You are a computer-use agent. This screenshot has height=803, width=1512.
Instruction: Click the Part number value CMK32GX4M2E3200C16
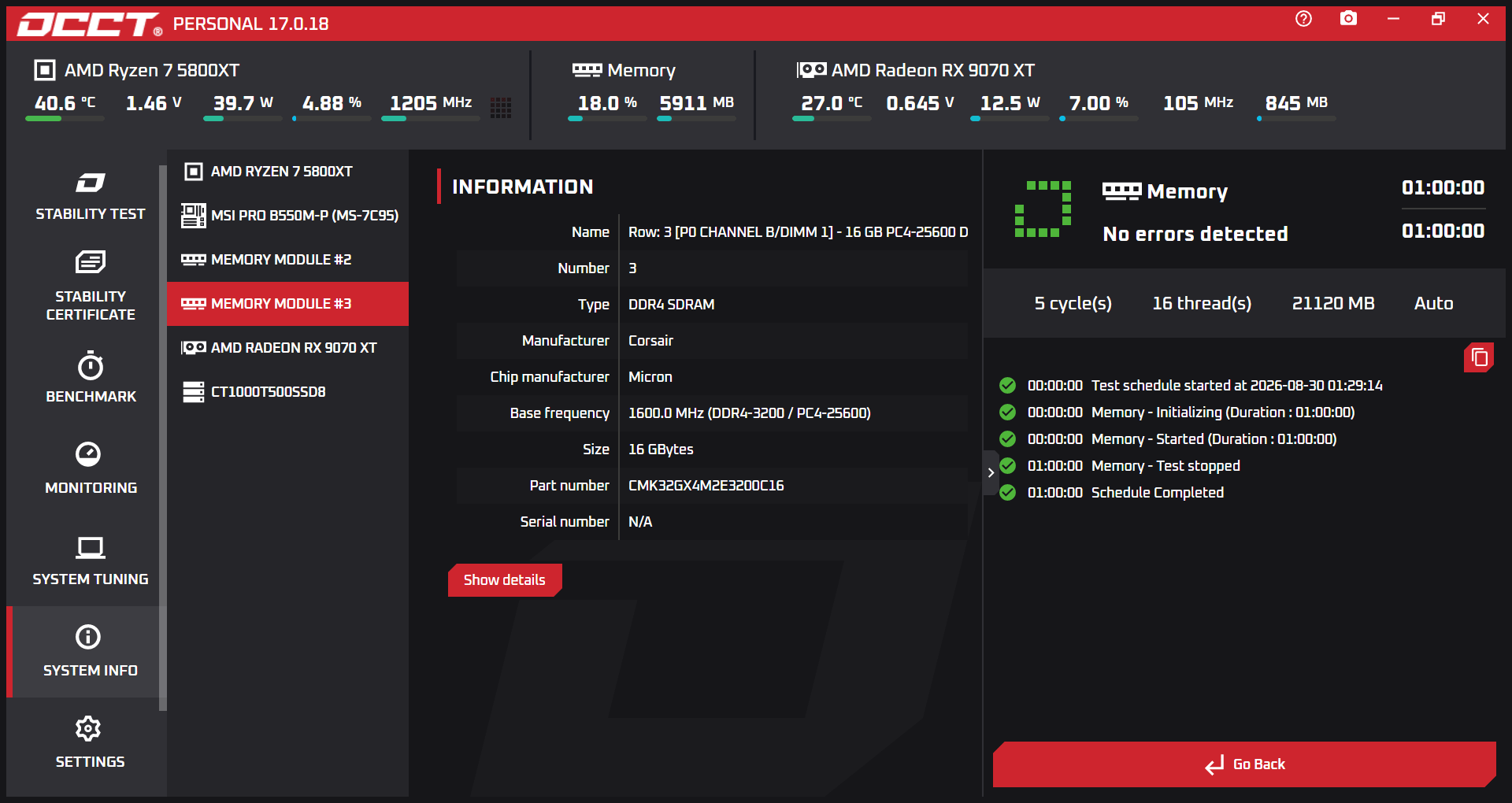706,486
